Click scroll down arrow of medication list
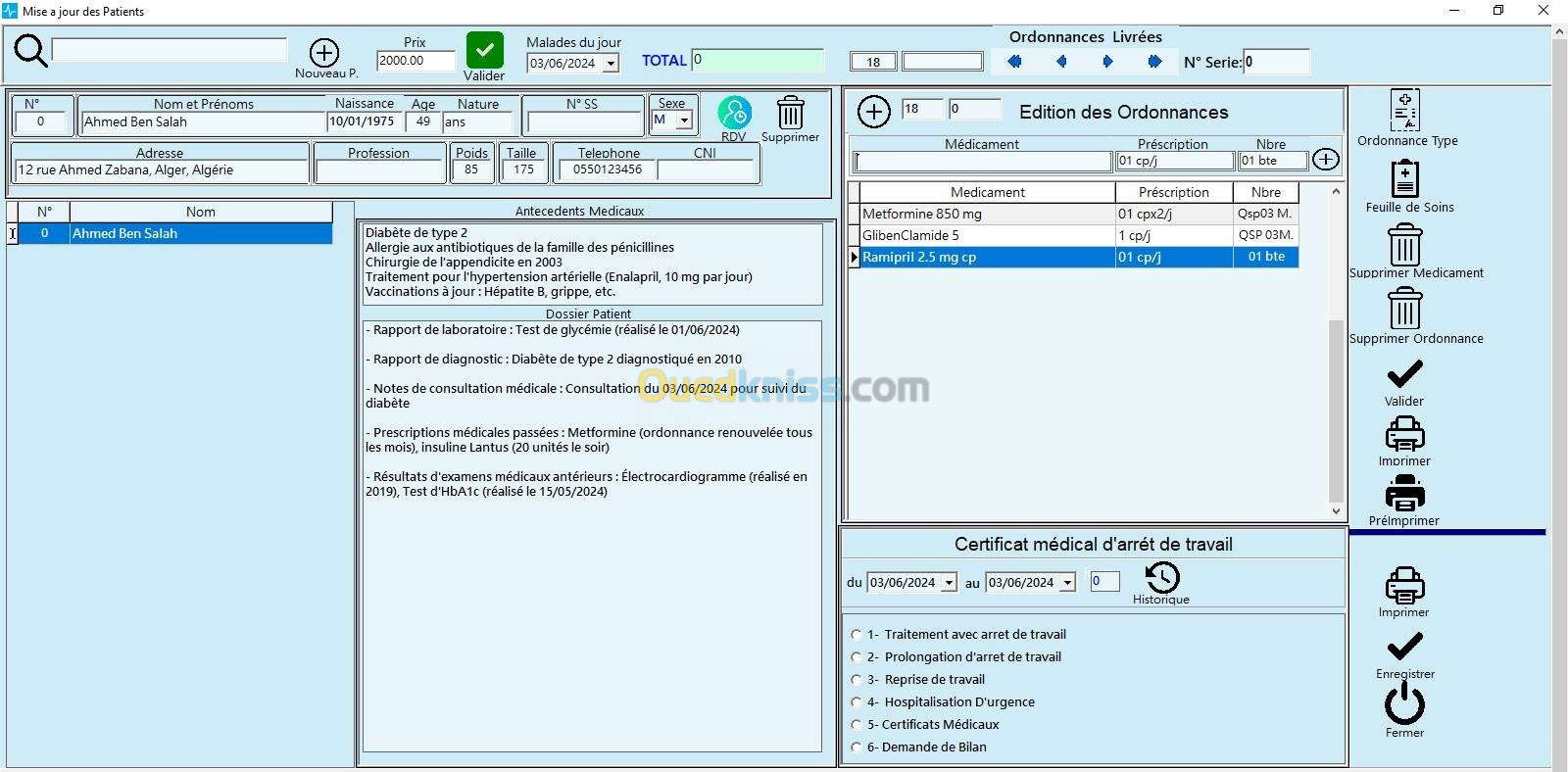This screenshot has width=1568, height=772. pos(1336,510)
